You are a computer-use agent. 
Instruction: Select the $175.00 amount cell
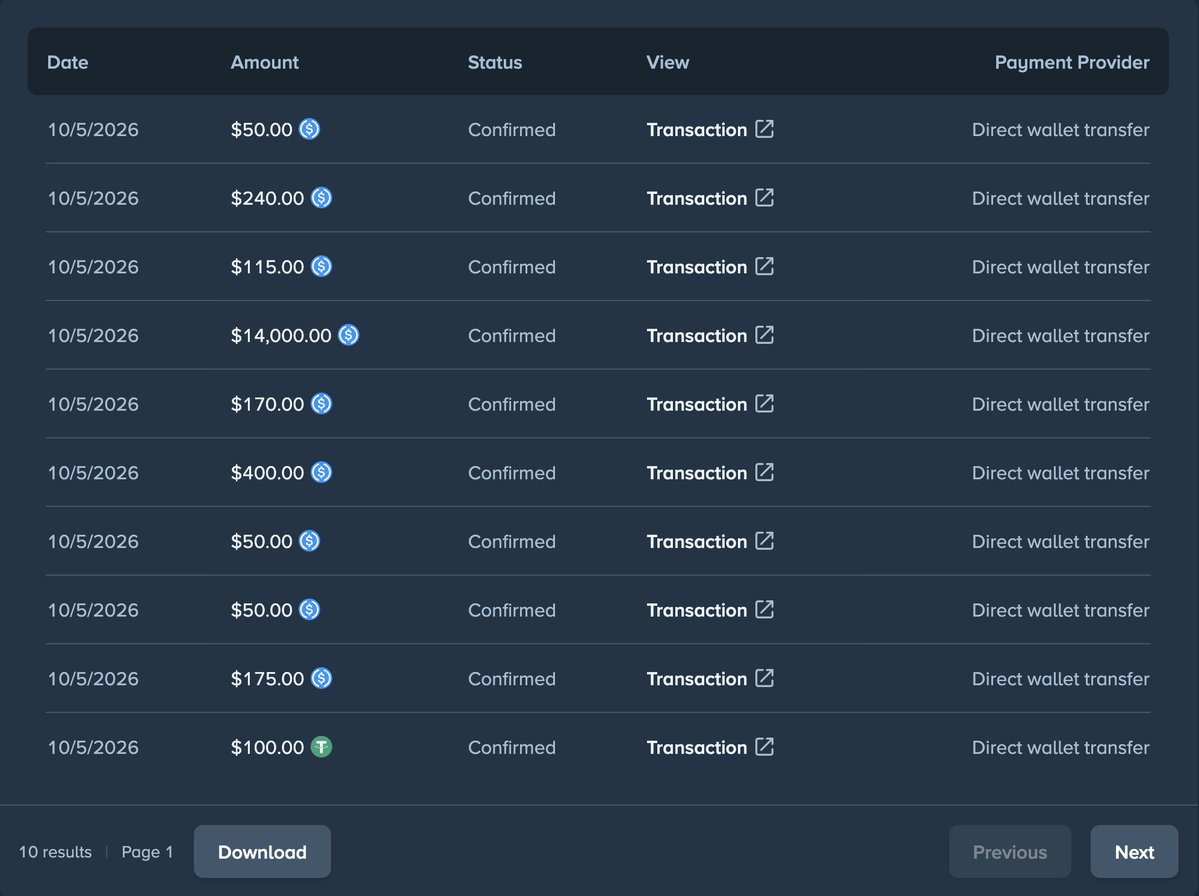[268, 678]
